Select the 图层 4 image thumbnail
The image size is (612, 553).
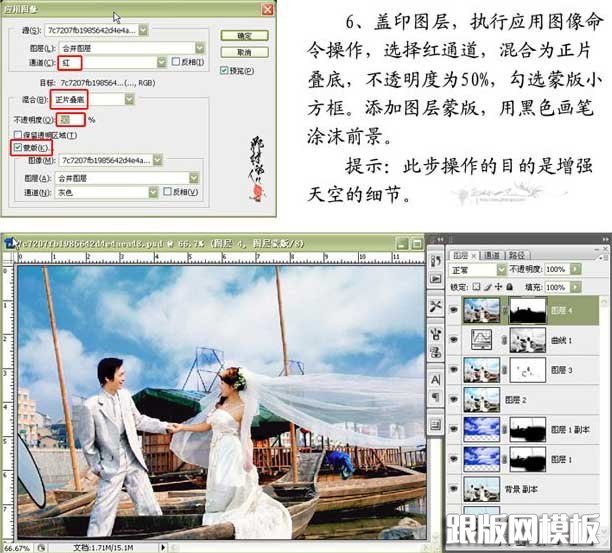click(482, 310)
